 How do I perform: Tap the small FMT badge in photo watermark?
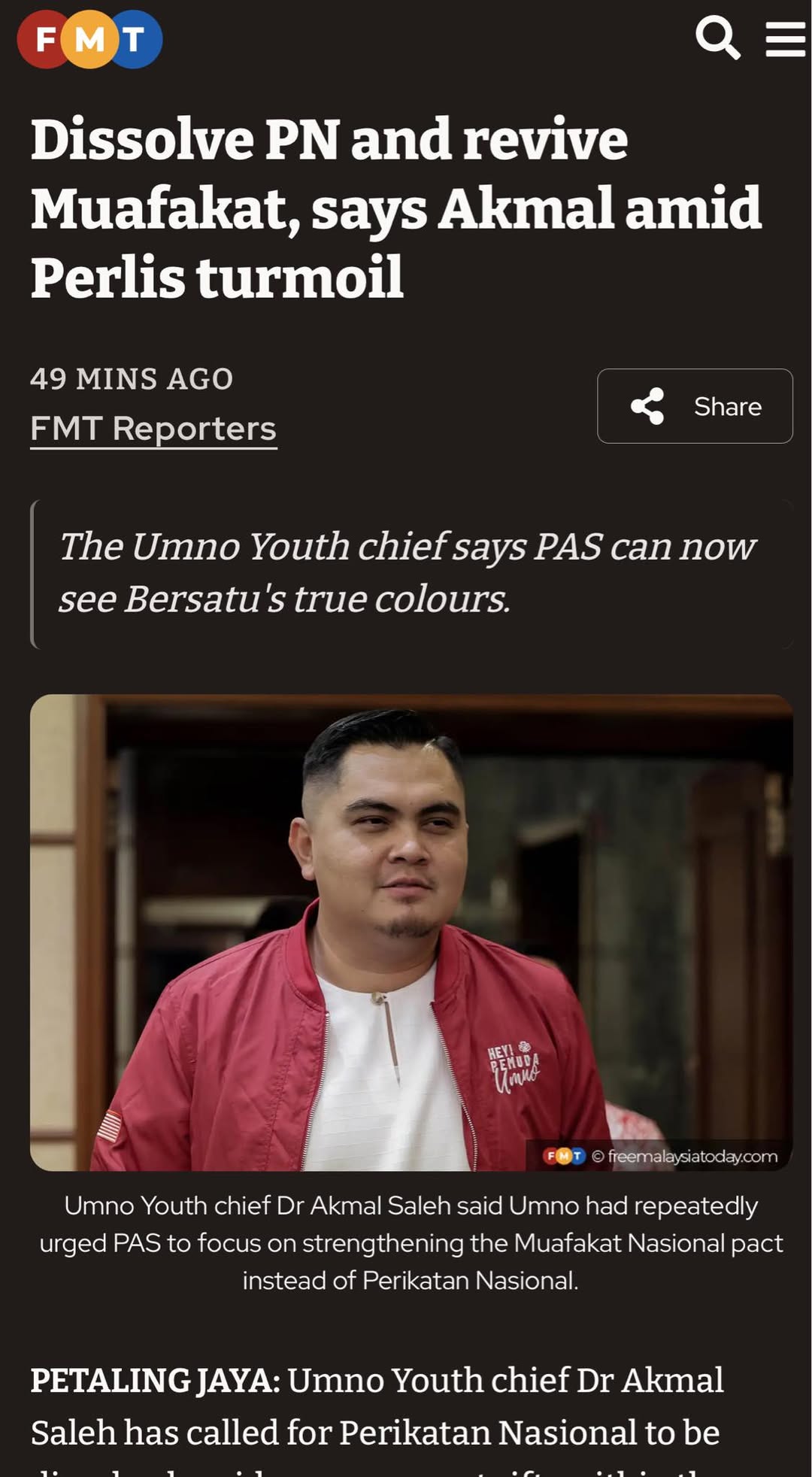click(565, 1156)
